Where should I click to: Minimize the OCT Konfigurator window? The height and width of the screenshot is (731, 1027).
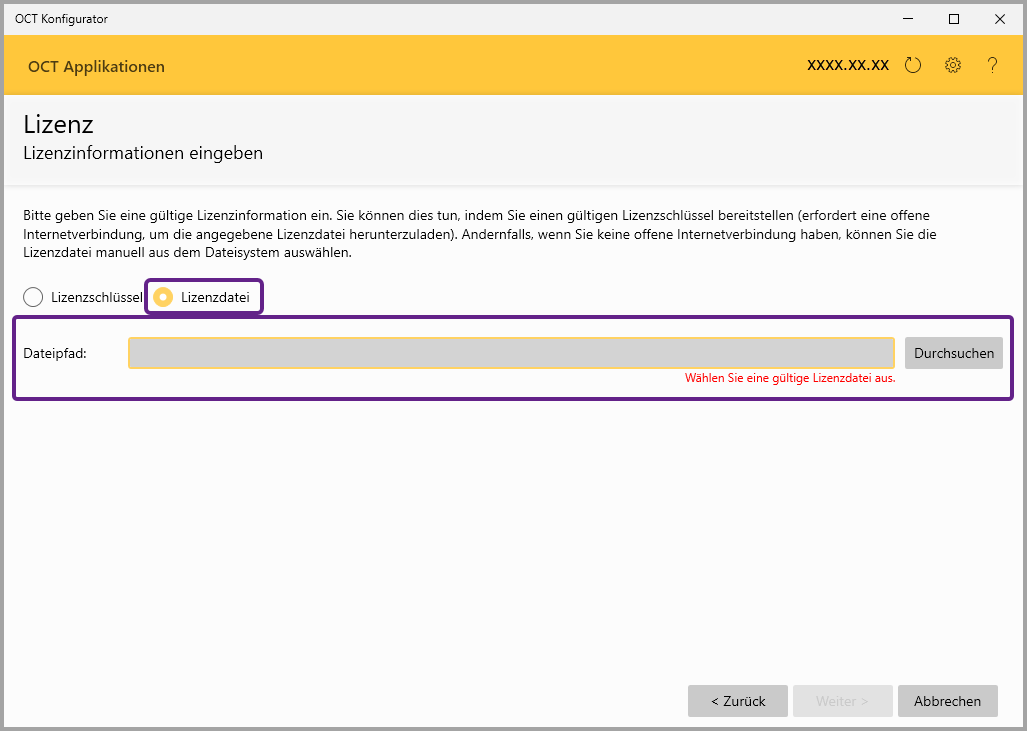point(908,18)
